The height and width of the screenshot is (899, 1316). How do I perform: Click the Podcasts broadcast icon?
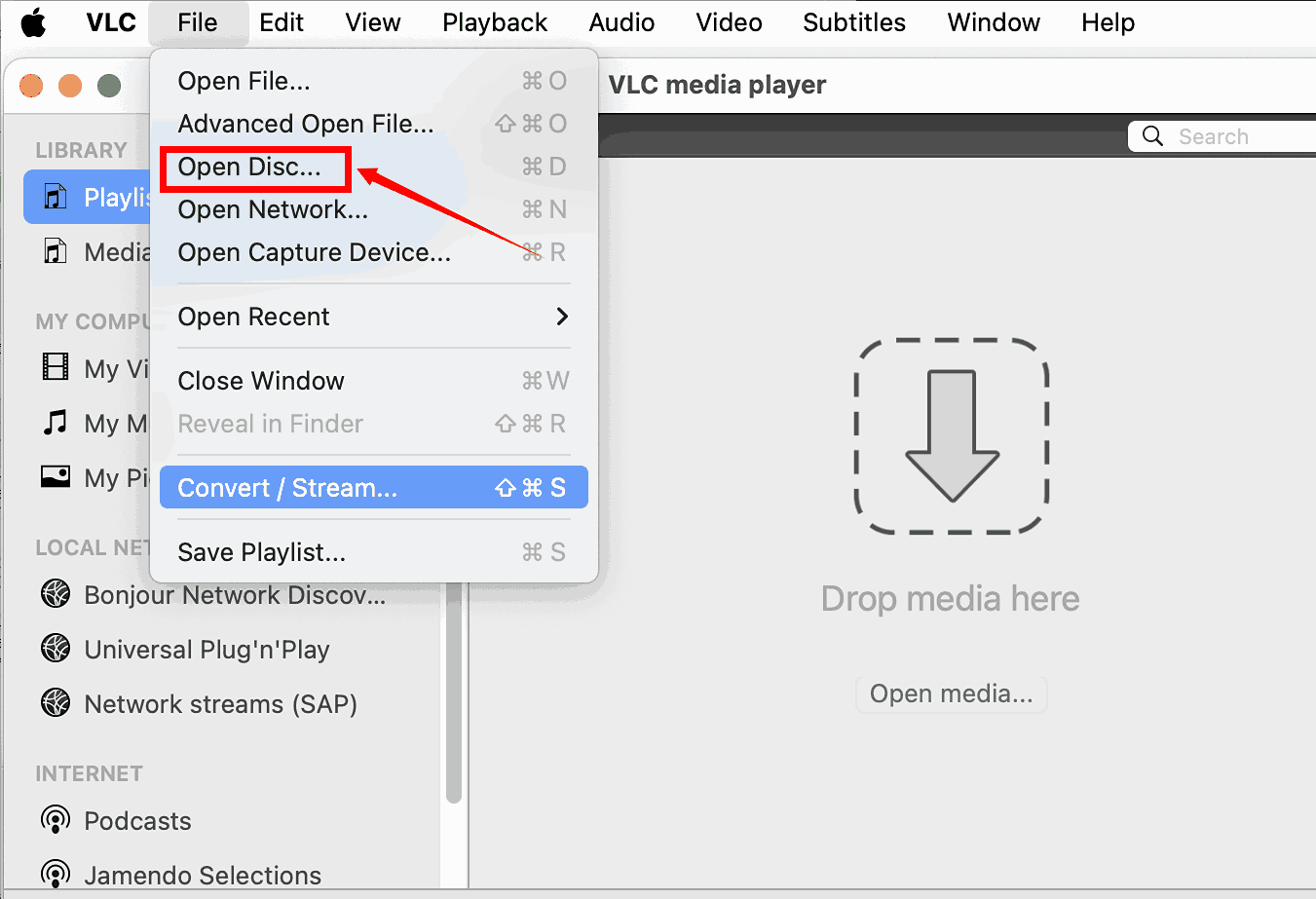tap(56, 820)
